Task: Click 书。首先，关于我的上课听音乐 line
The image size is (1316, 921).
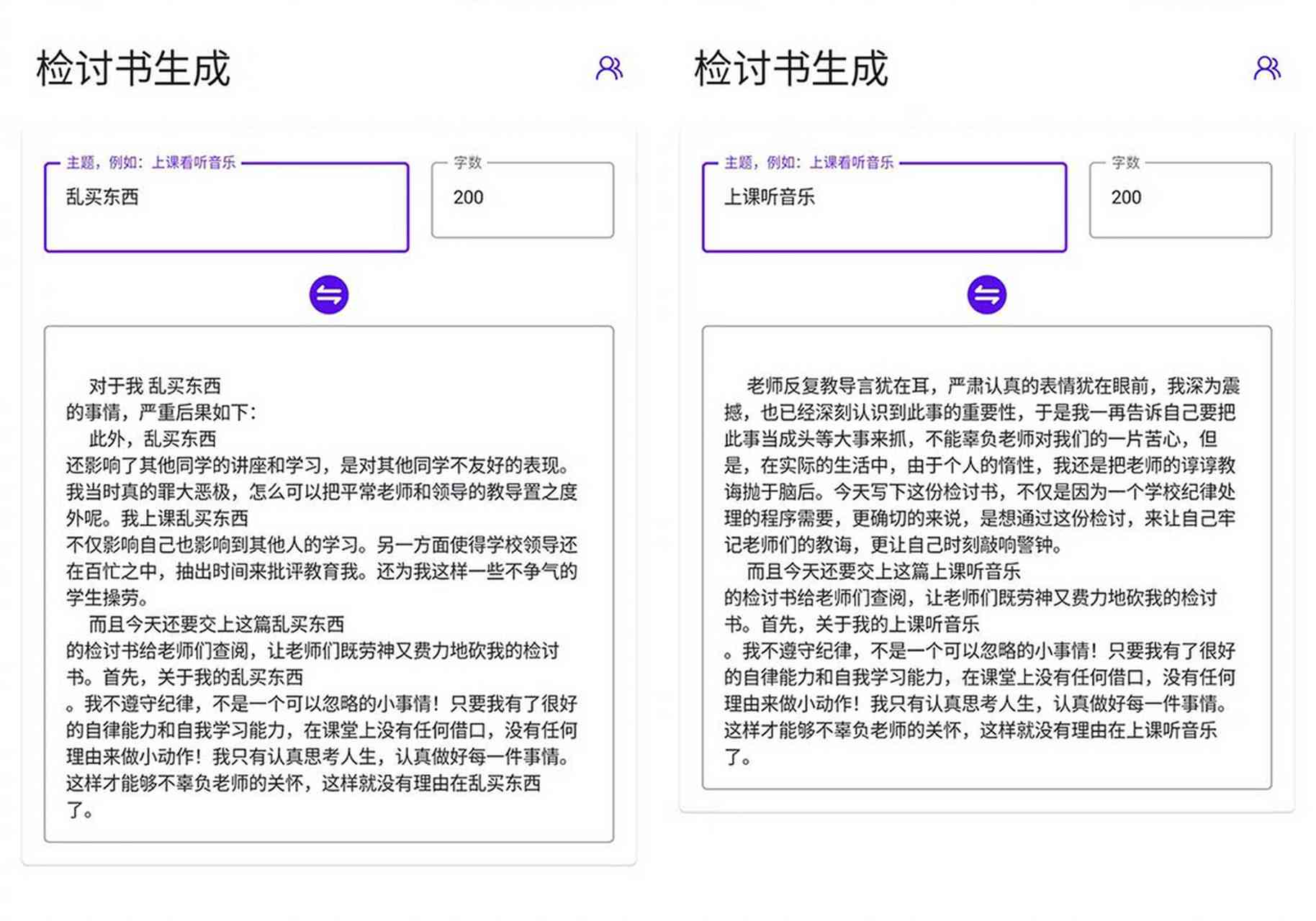Action: 852,624
